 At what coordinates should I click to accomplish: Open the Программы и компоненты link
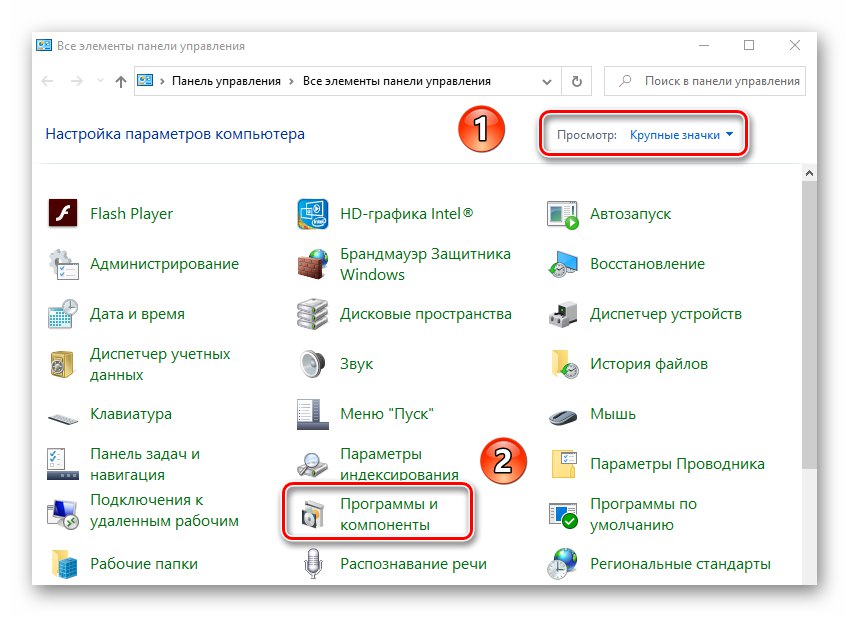(x=389, y=514)
